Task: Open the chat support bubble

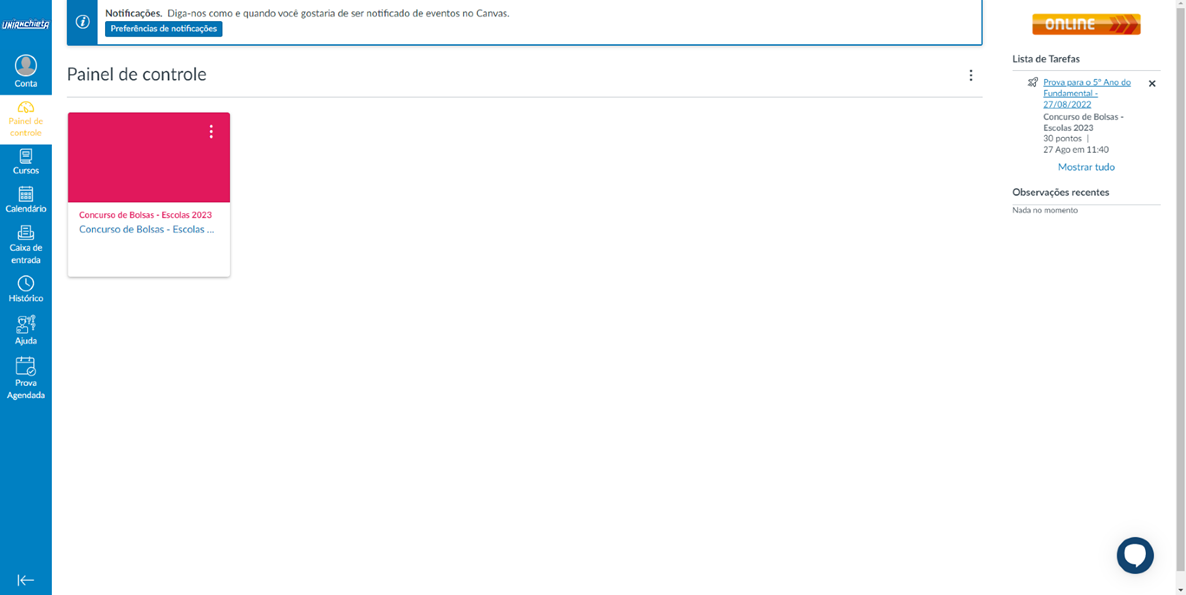Action: (1135, 556)
